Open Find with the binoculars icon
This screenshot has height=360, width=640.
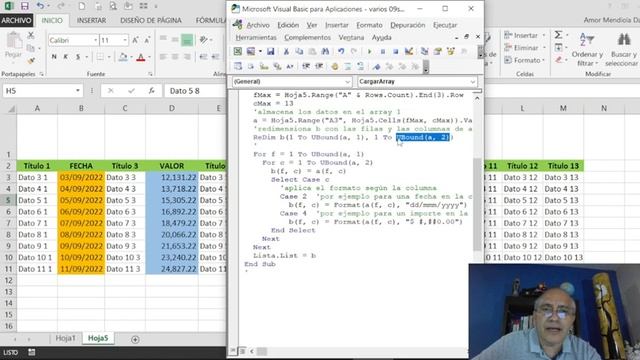click(x=325, y=51)
